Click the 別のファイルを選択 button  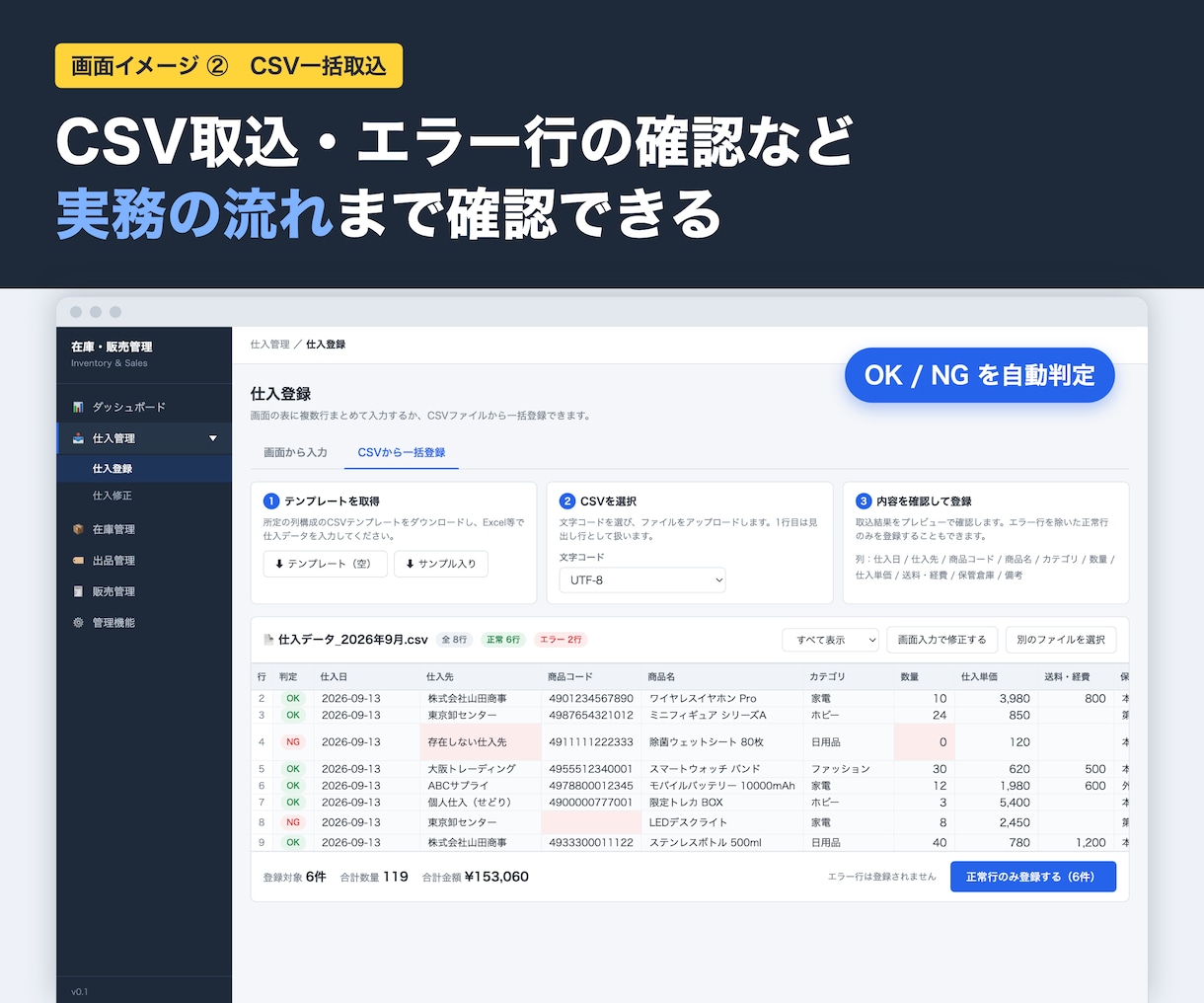coord(1061,640)
